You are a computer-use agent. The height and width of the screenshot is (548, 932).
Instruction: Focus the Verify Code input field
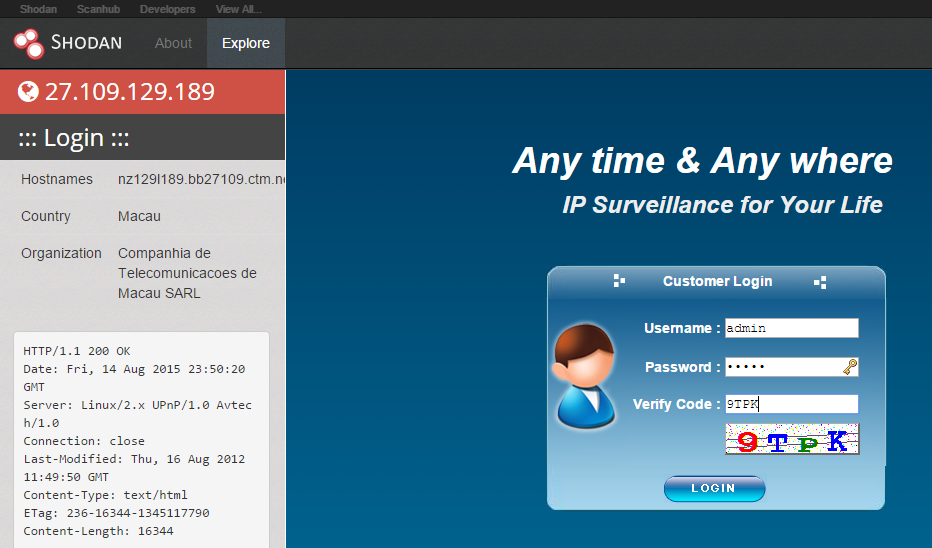tap(792, 404)
